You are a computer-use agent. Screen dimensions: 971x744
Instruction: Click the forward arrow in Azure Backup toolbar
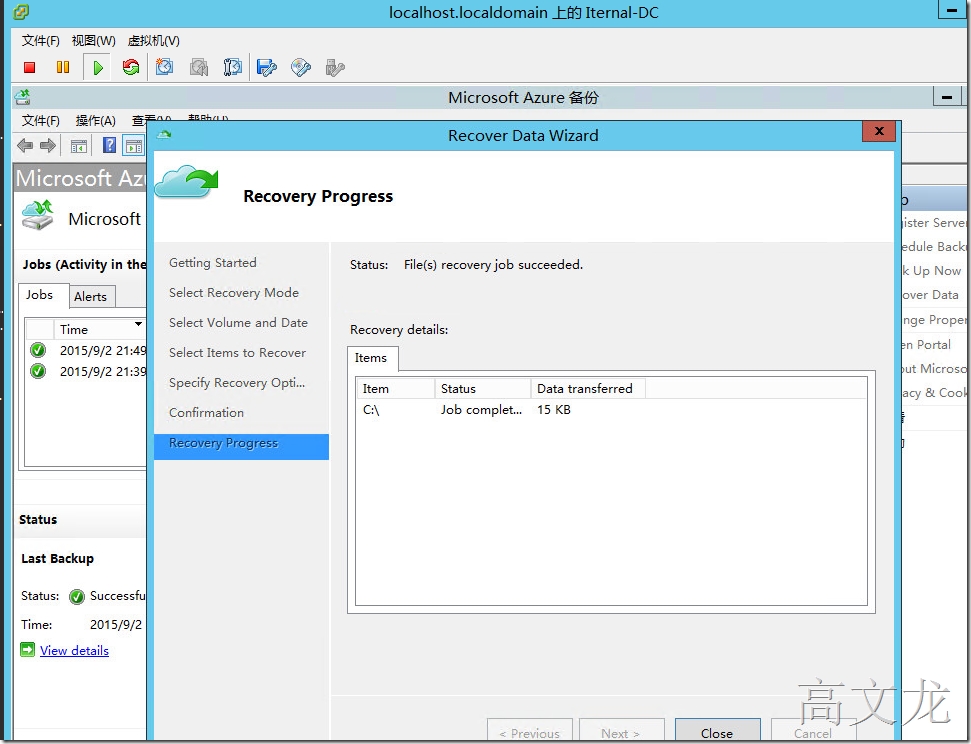tap(48, 146)
